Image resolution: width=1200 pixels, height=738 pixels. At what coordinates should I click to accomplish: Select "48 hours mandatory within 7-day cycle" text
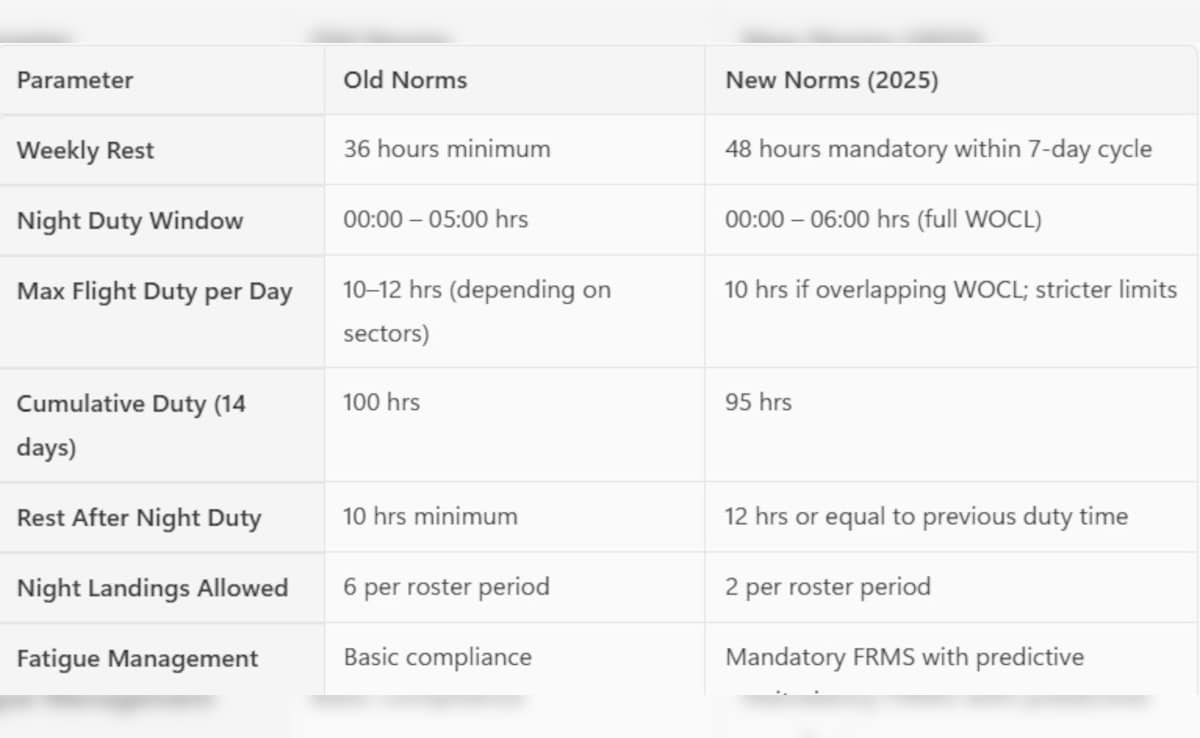coord(938,149)
